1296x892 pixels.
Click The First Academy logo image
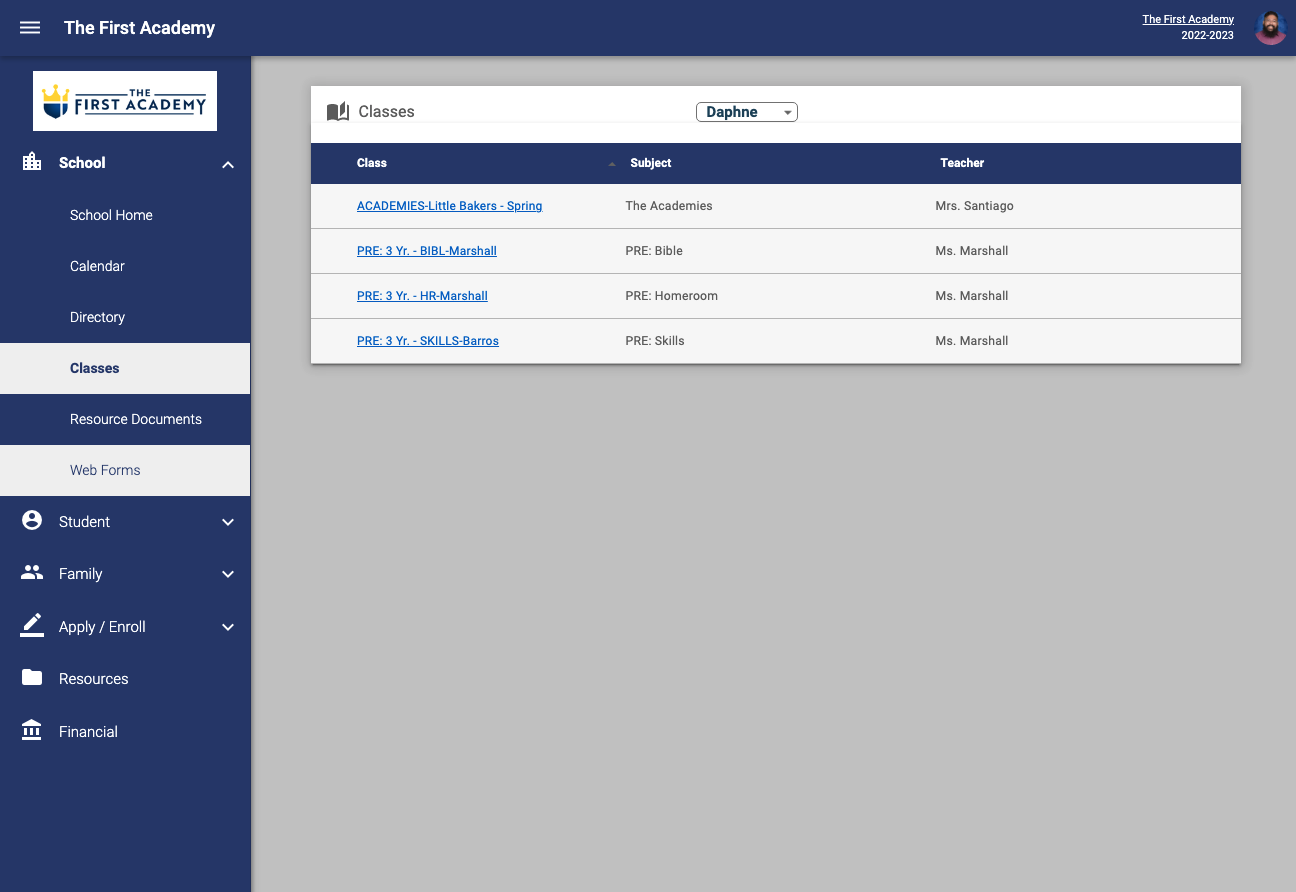point(125,101)
